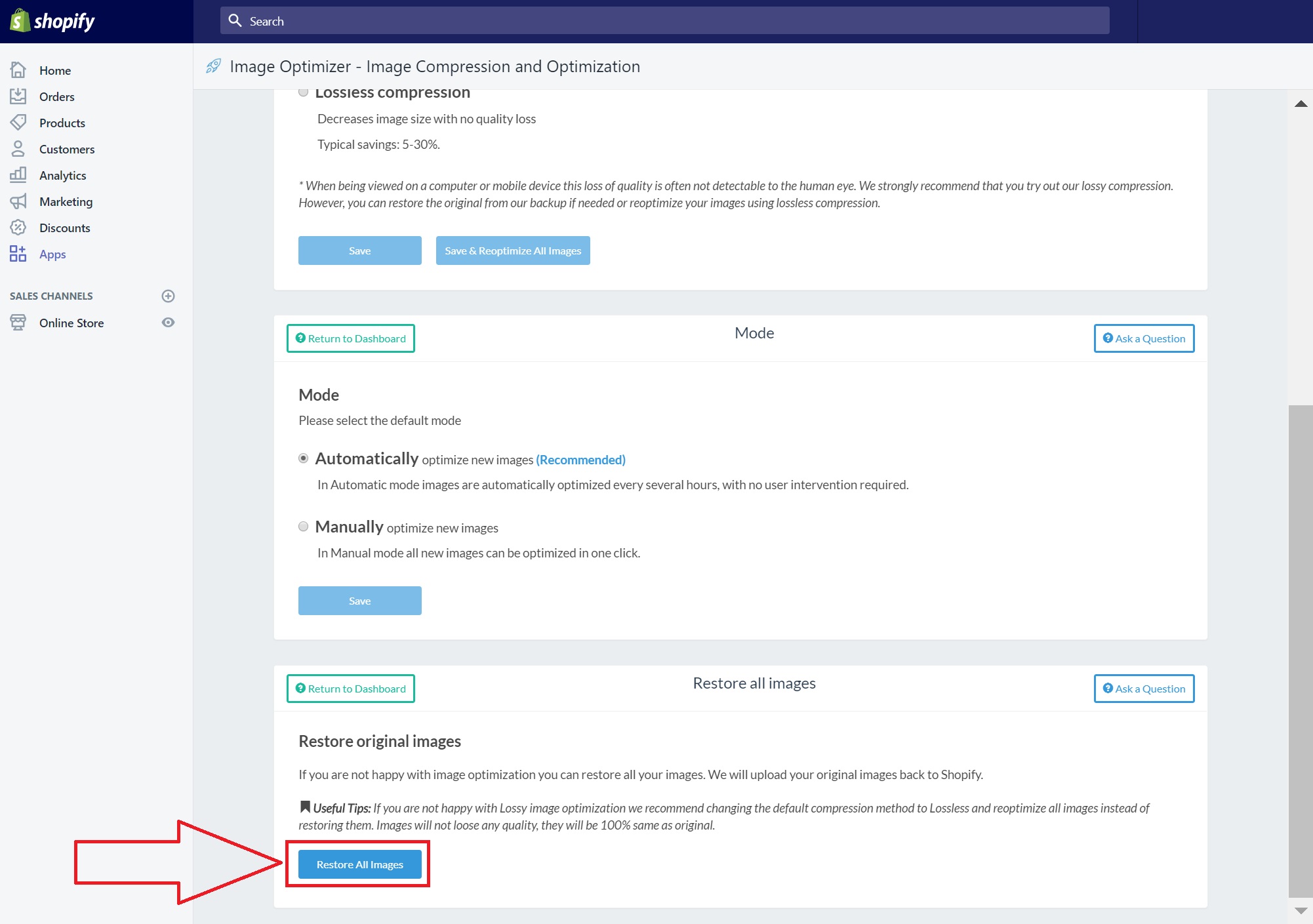Screen dimensions: 1313x924
Task: Return to Dashboard from Restore panel
Action: click(351, 689)
